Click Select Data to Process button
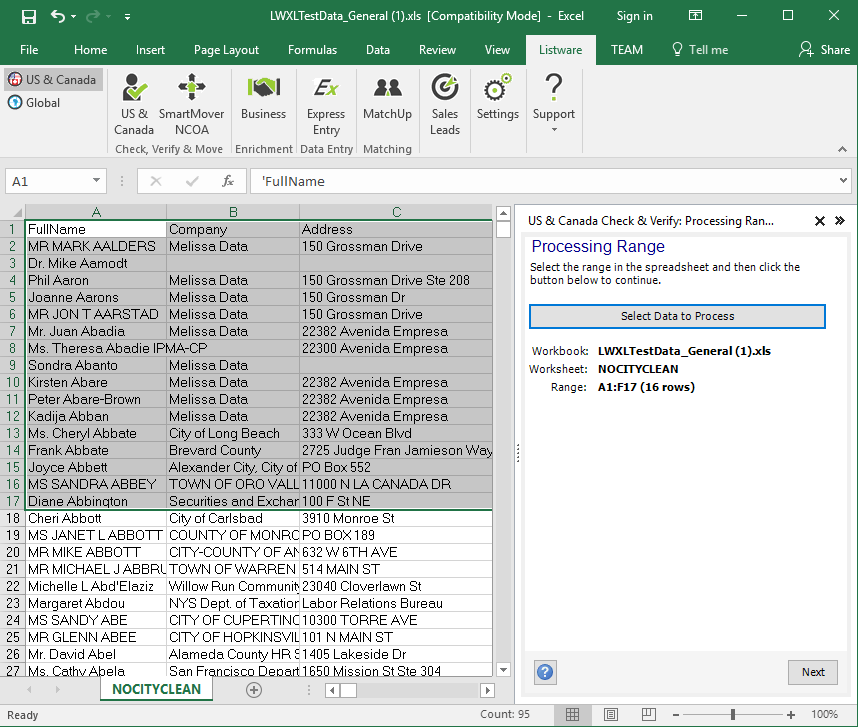 click(x=677, y=316)
